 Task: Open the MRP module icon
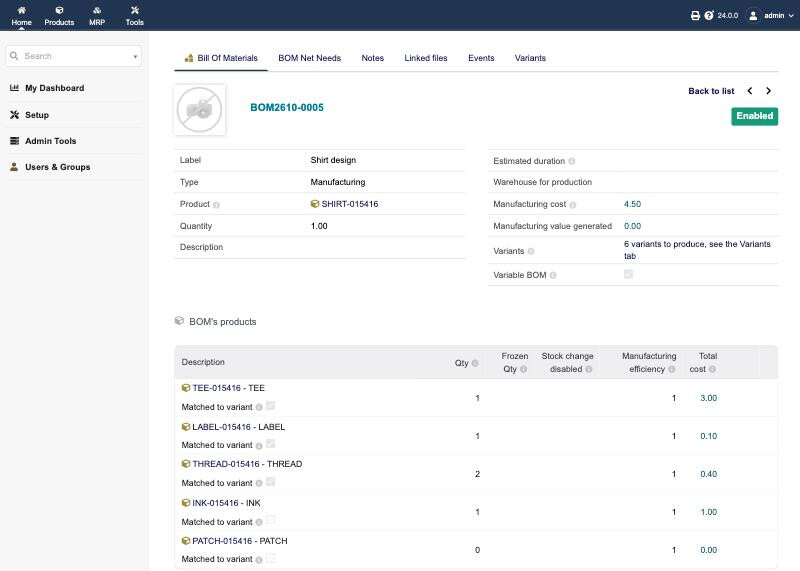(97, 10)
